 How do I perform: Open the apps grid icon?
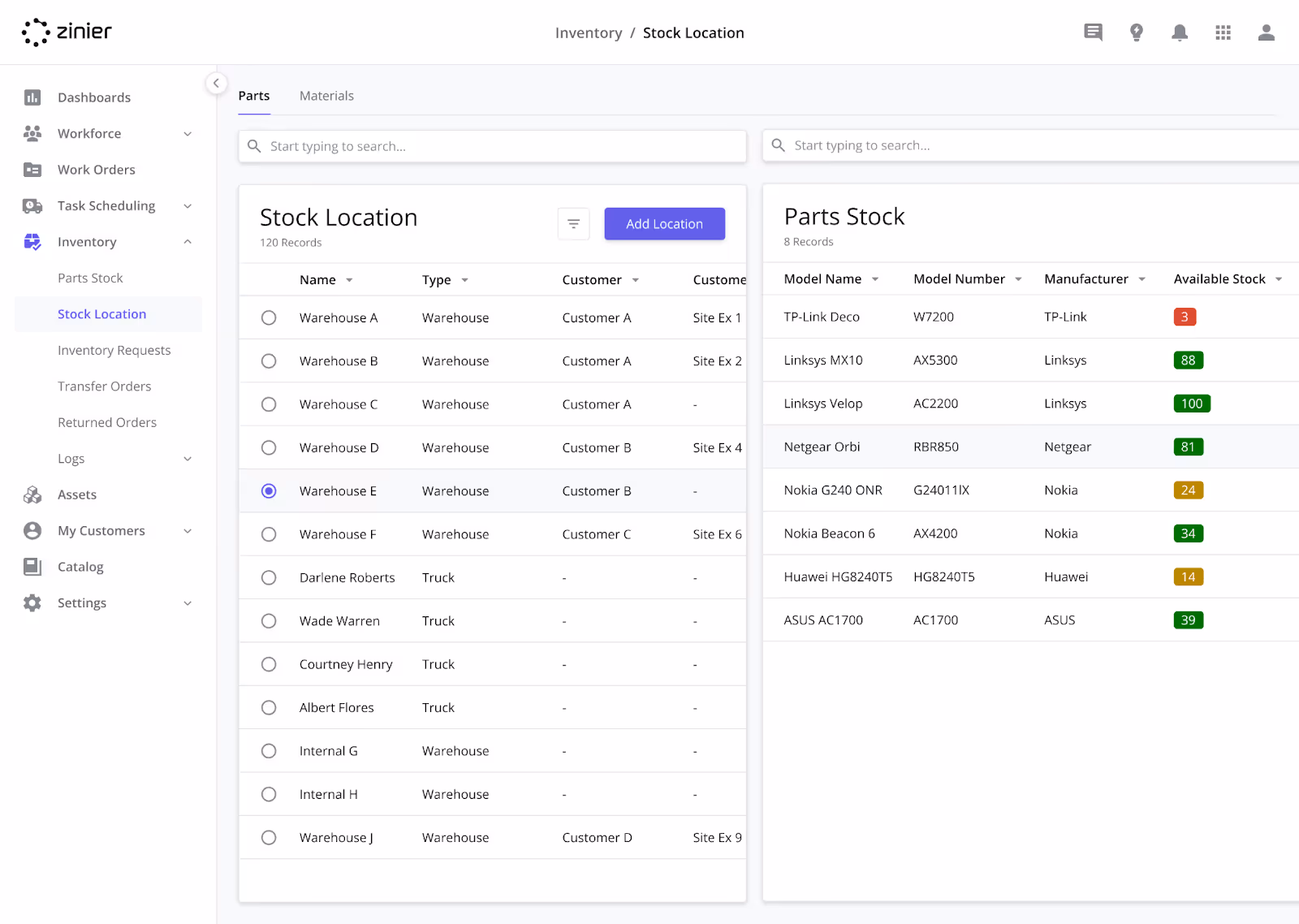(1223, 32)
